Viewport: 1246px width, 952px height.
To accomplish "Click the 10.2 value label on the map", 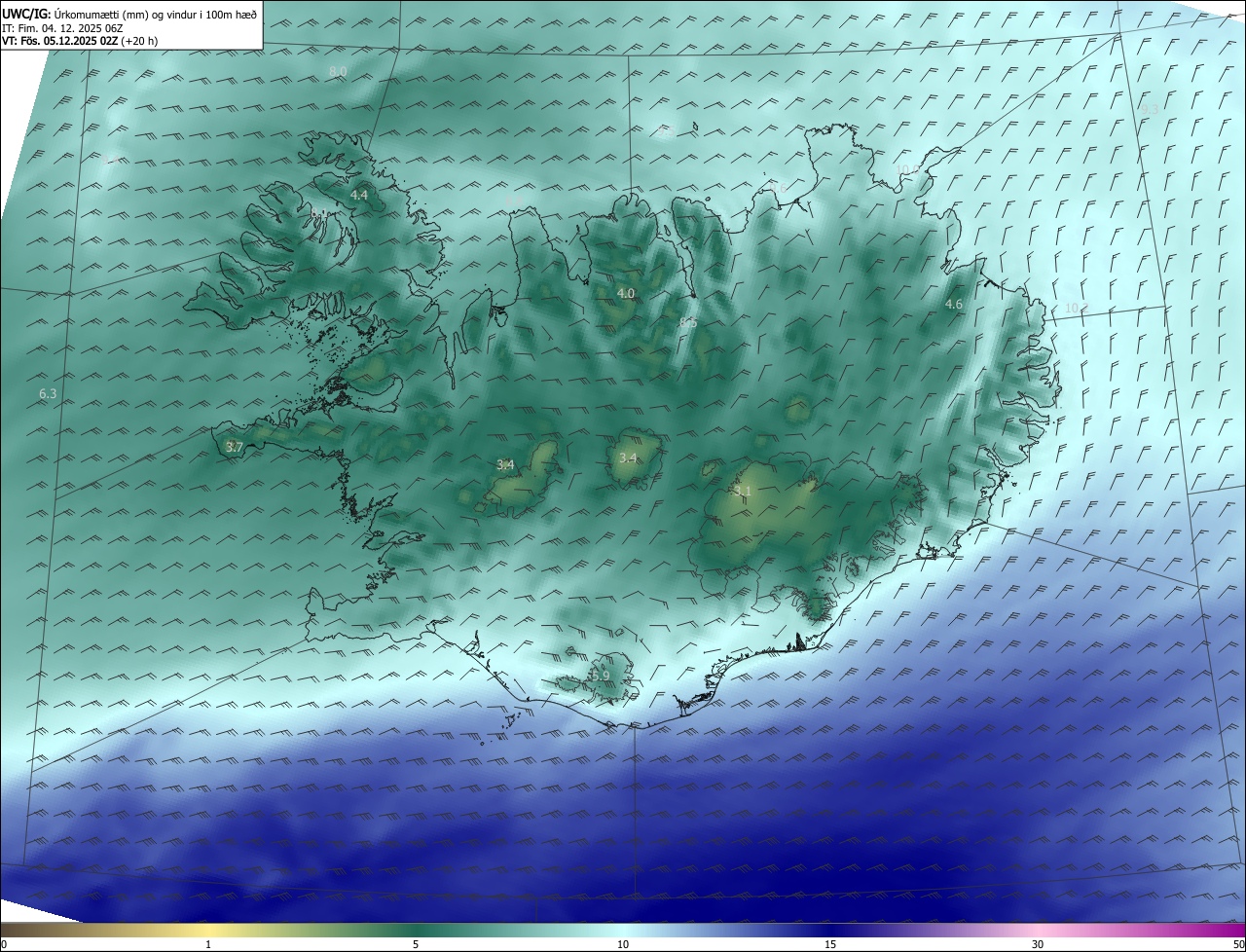I will [1076, 308].
